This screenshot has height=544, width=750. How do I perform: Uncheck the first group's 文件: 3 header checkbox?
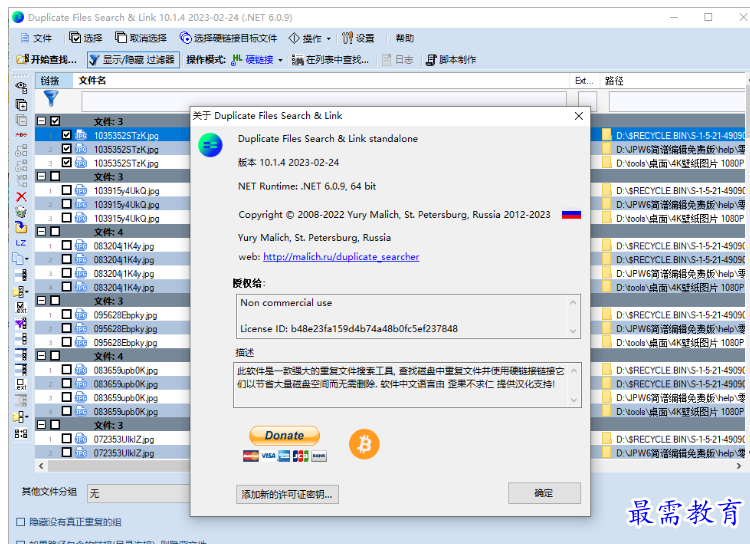point(55,121)
